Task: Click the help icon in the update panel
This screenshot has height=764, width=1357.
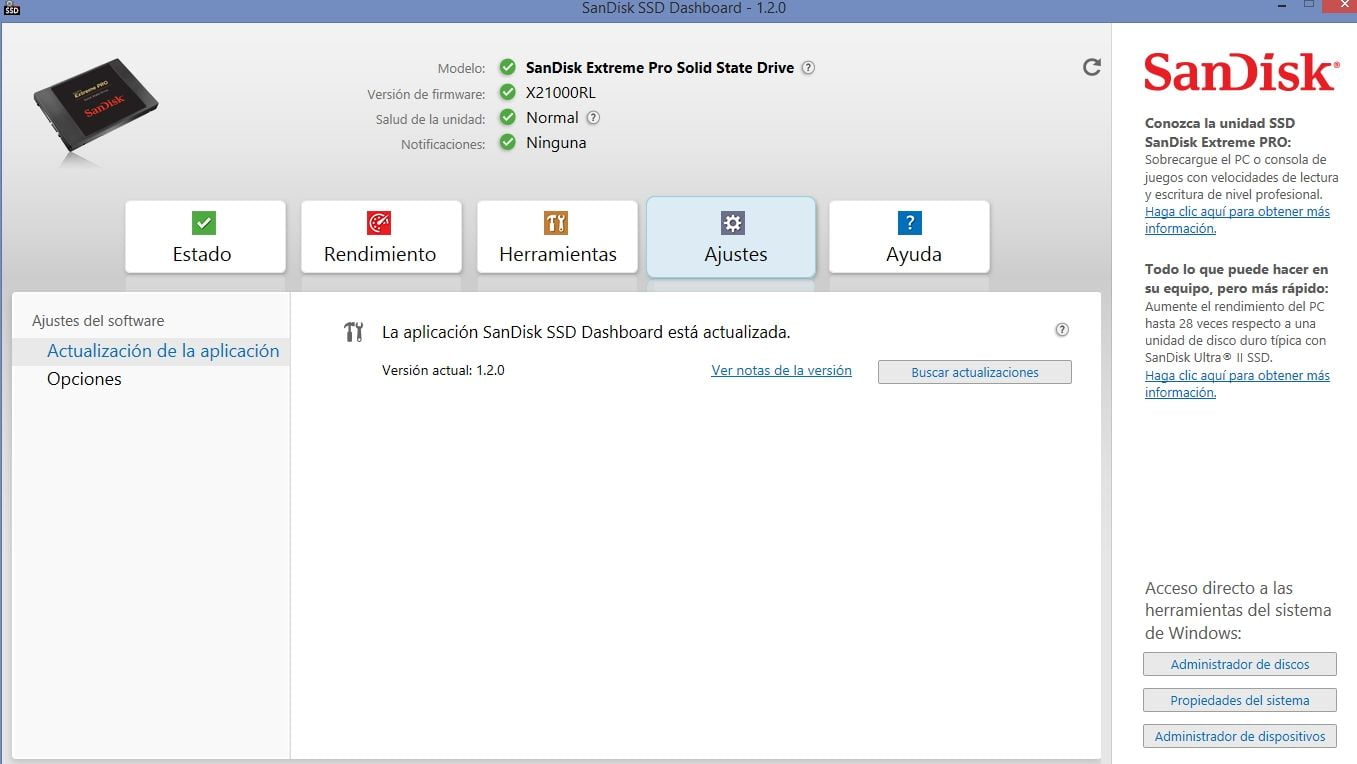Action: [x=1062, y=330]
